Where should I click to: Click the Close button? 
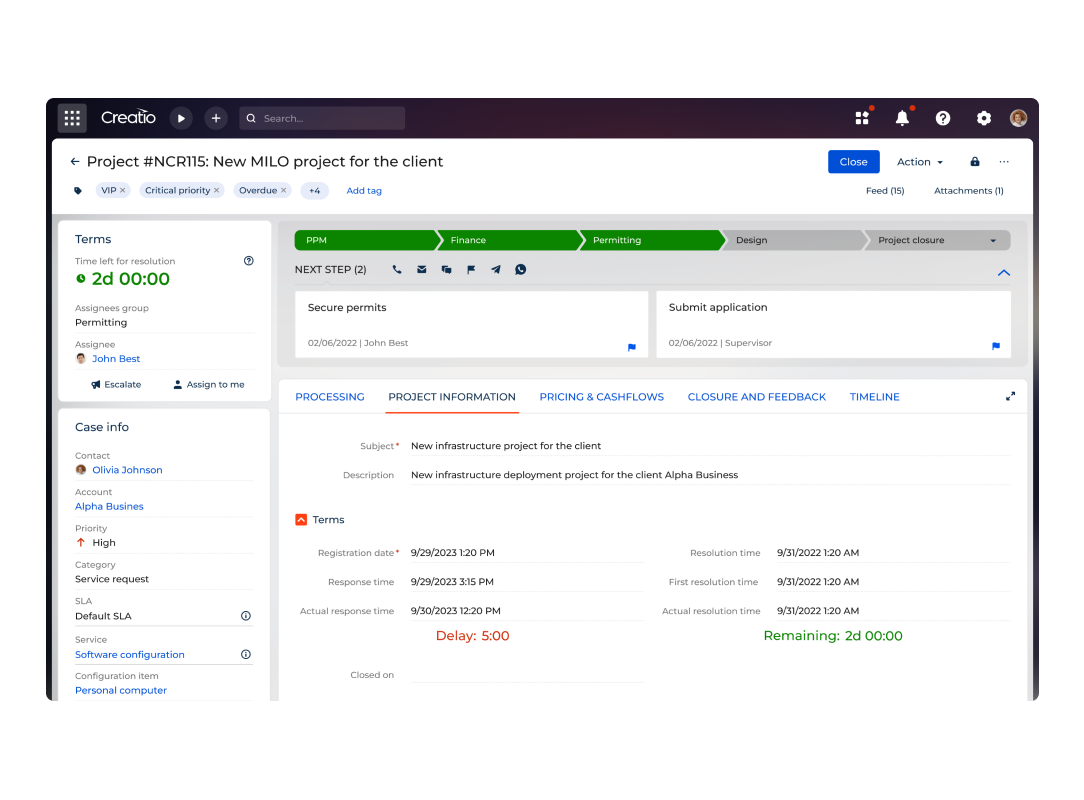click(x=853, y=161)
